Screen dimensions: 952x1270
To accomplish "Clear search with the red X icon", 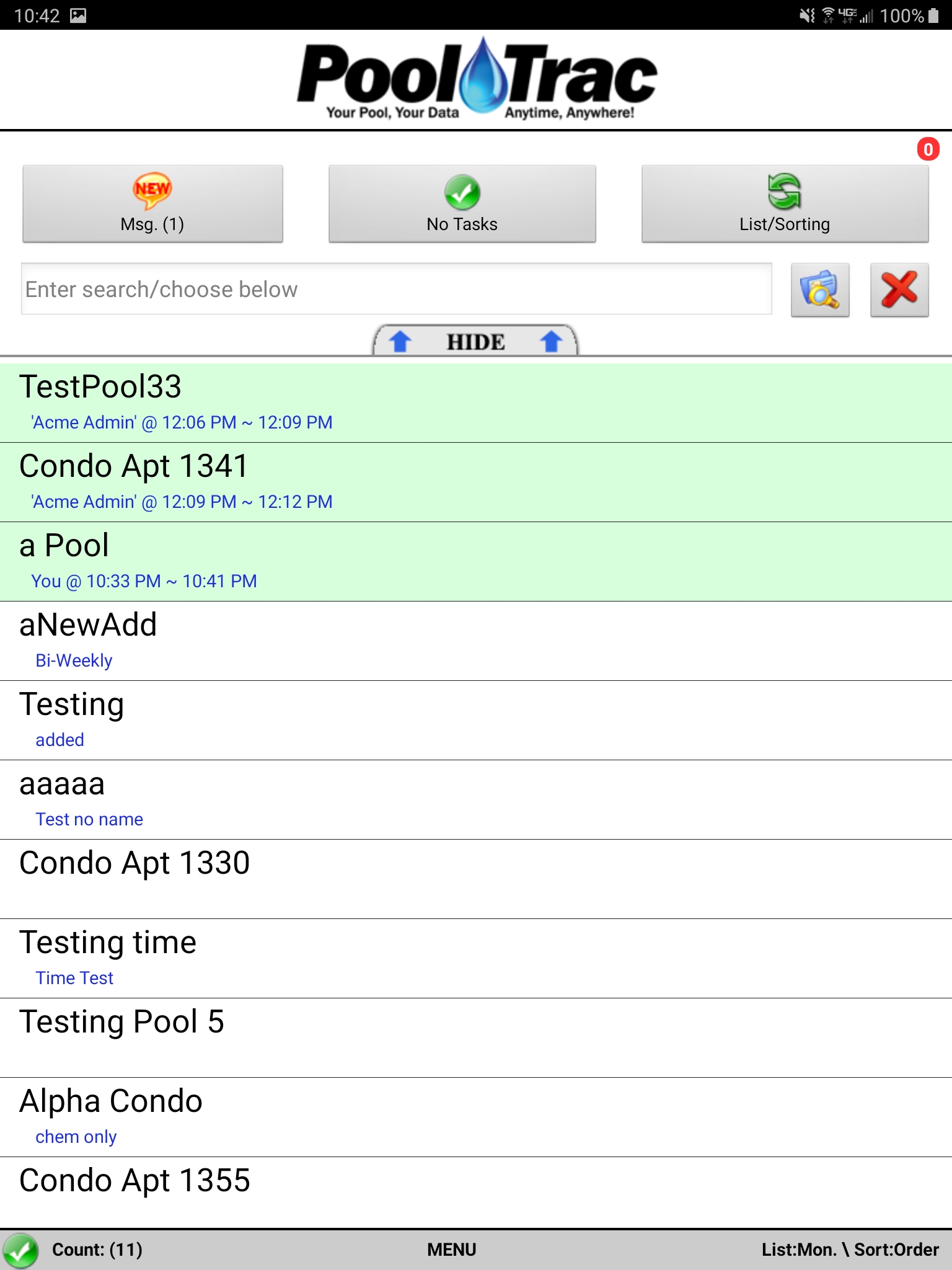I will tap(899, 290).
